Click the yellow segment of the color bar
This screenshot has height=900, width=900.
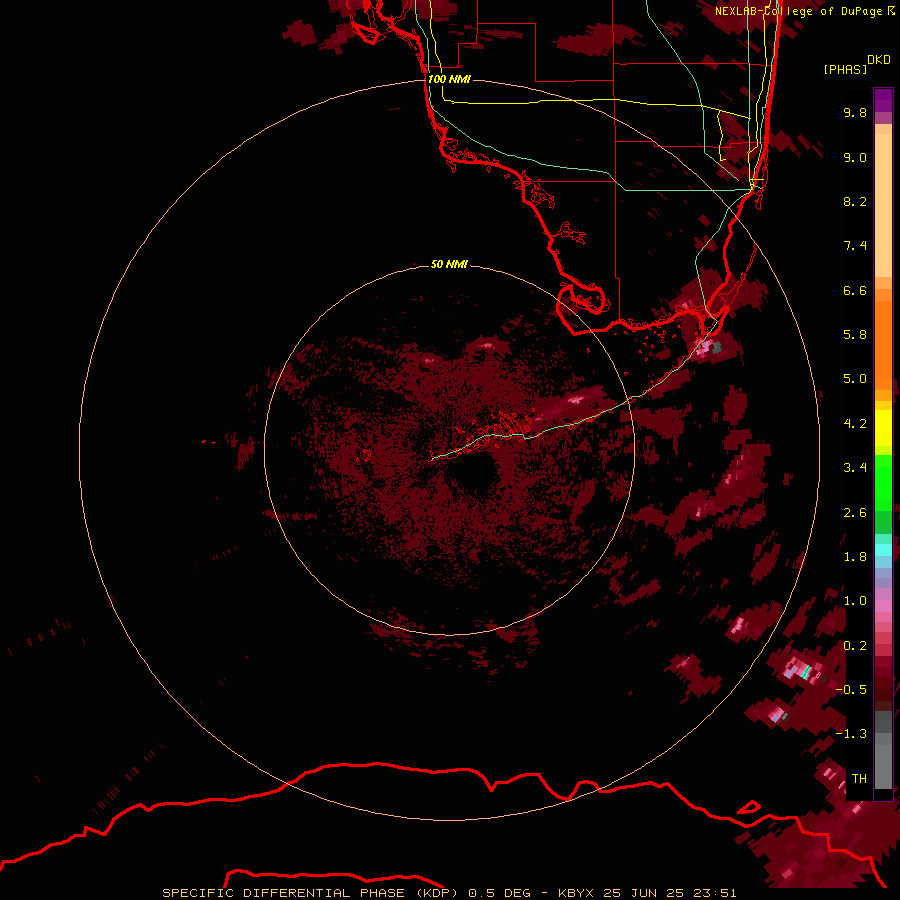tap(883, 427)
